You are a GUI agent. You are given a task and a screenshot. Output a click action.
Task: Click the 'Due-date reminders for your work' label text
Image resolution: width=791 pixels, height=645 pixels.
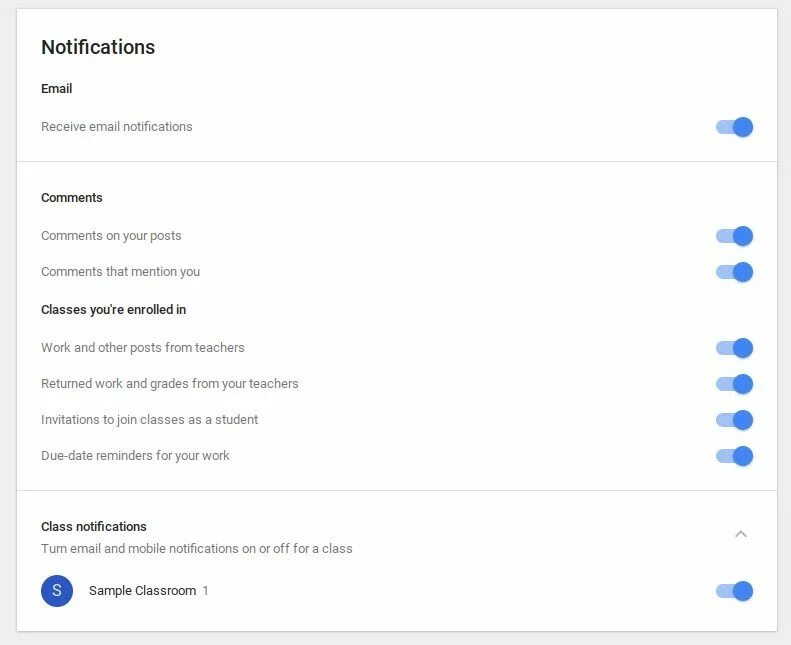tap(135, 456)
